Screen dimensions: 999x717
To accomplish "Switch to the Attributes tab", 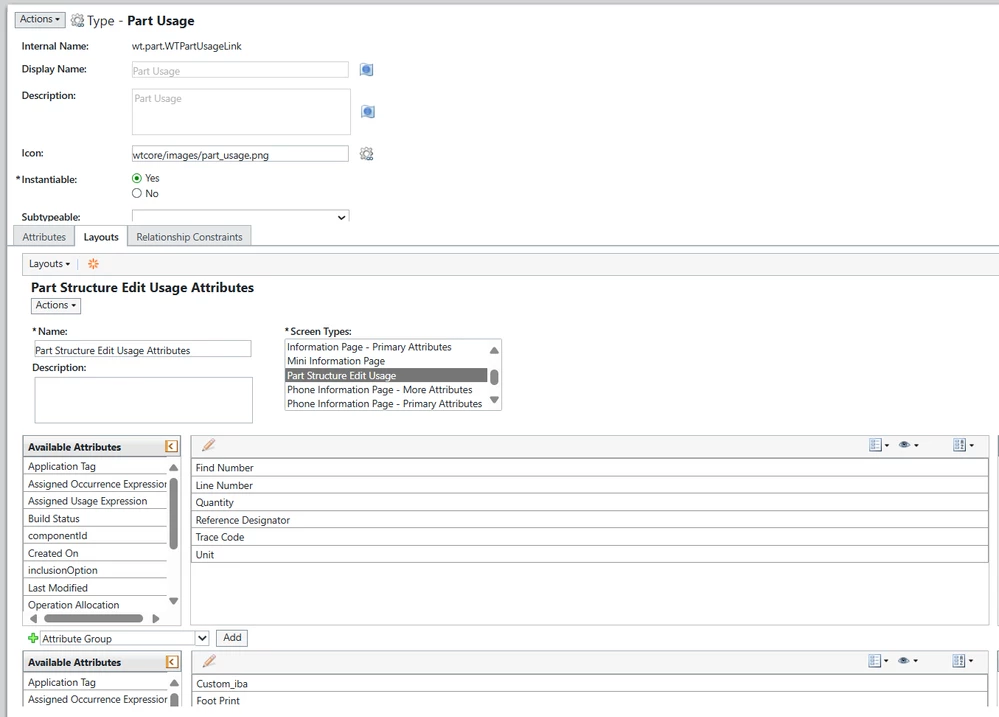I will pos(44,236).
